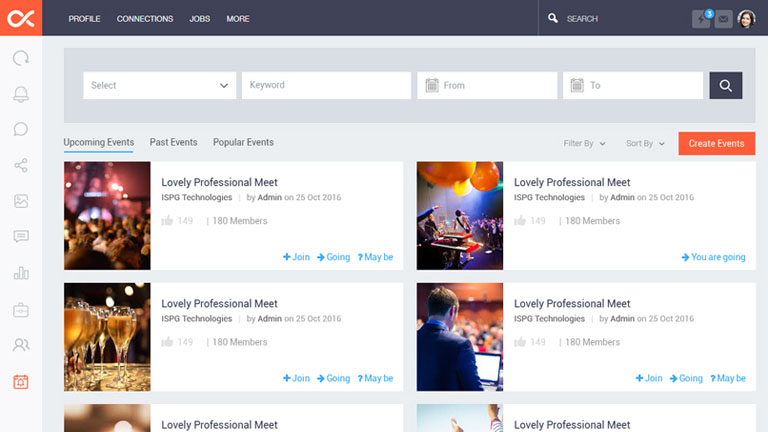Screen dimensions: 768x432
Task: Open the JOBS menu
Action: click(200, 19)
